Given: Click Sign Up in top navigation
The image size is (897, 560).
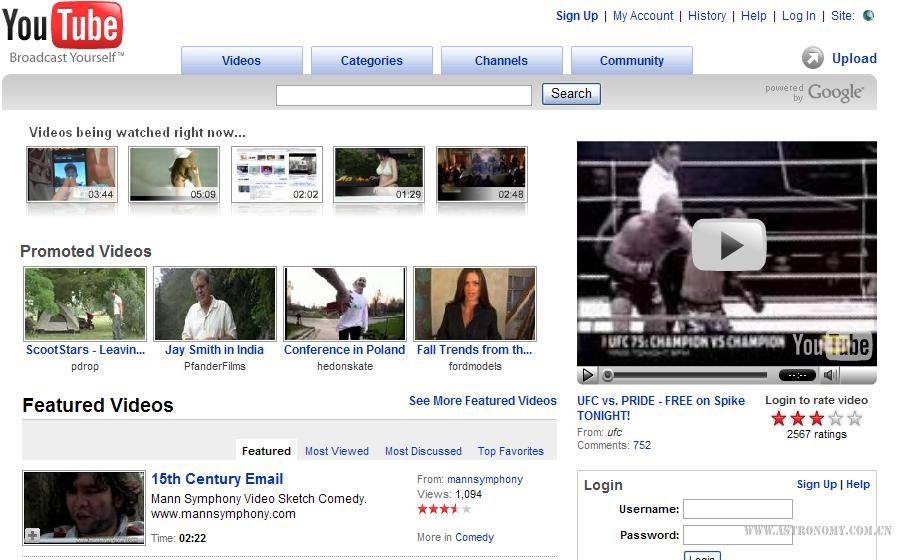Looking at the screenshot, I should click(x=577, y=16).
